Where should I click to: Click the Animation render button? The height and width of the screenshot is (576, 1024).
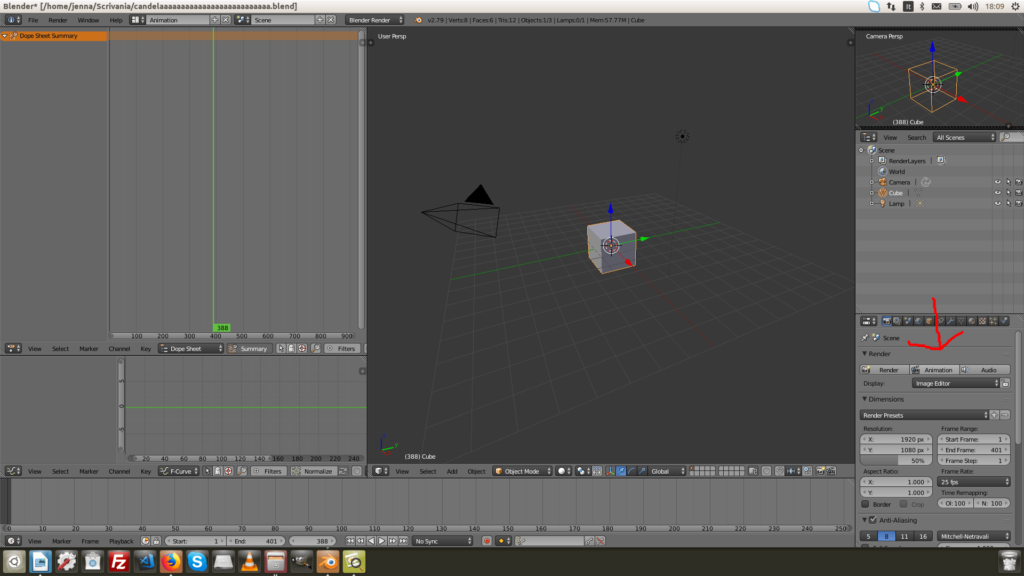pyautogui.click(x=934, y=370)
